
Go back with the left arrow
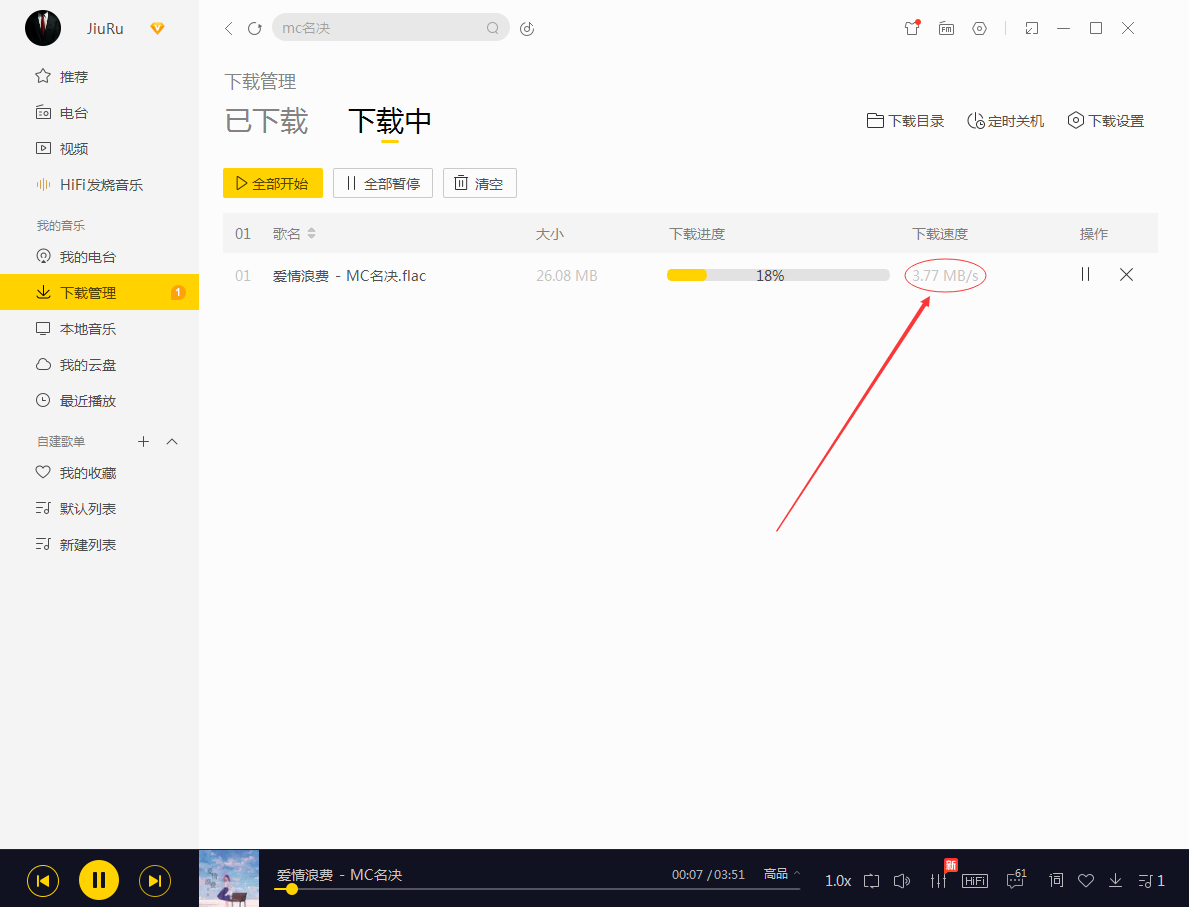click(228, 29)
